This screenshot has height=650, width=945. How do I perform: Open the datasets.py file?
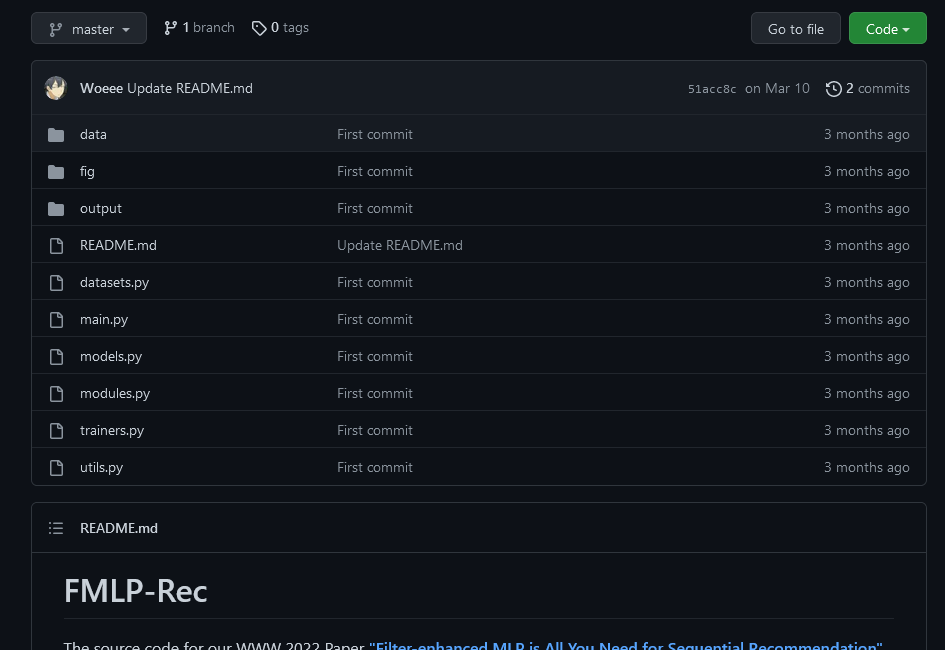(x=115, y=283)
